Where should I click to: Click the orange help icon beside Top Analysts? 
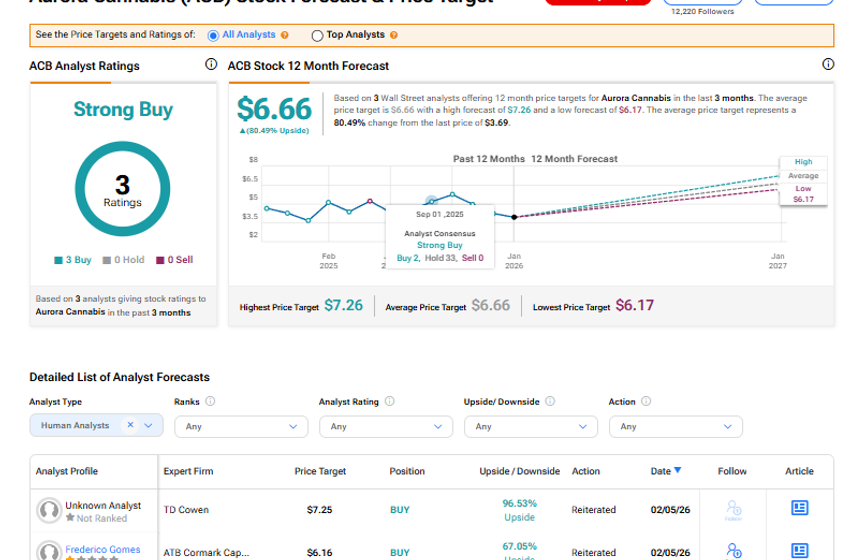pos(393,35)
